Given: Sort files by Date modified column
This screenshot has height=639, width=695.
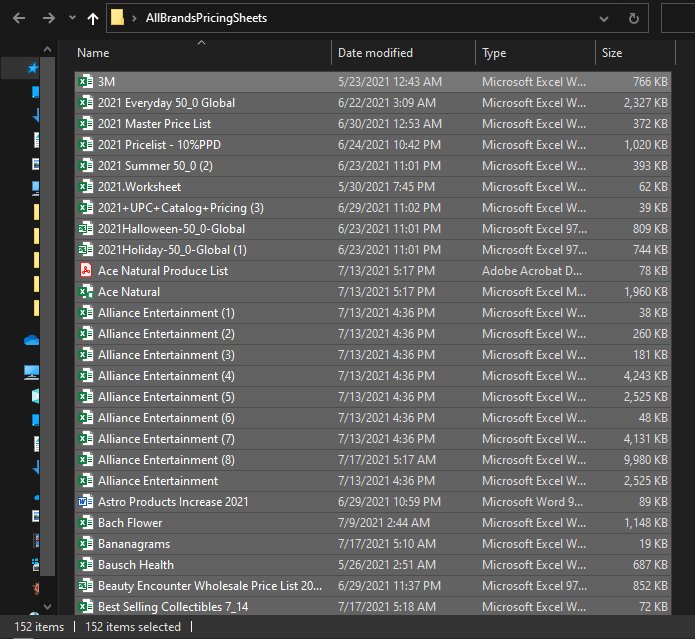Looking at the screenshot, I should (403, 53).
